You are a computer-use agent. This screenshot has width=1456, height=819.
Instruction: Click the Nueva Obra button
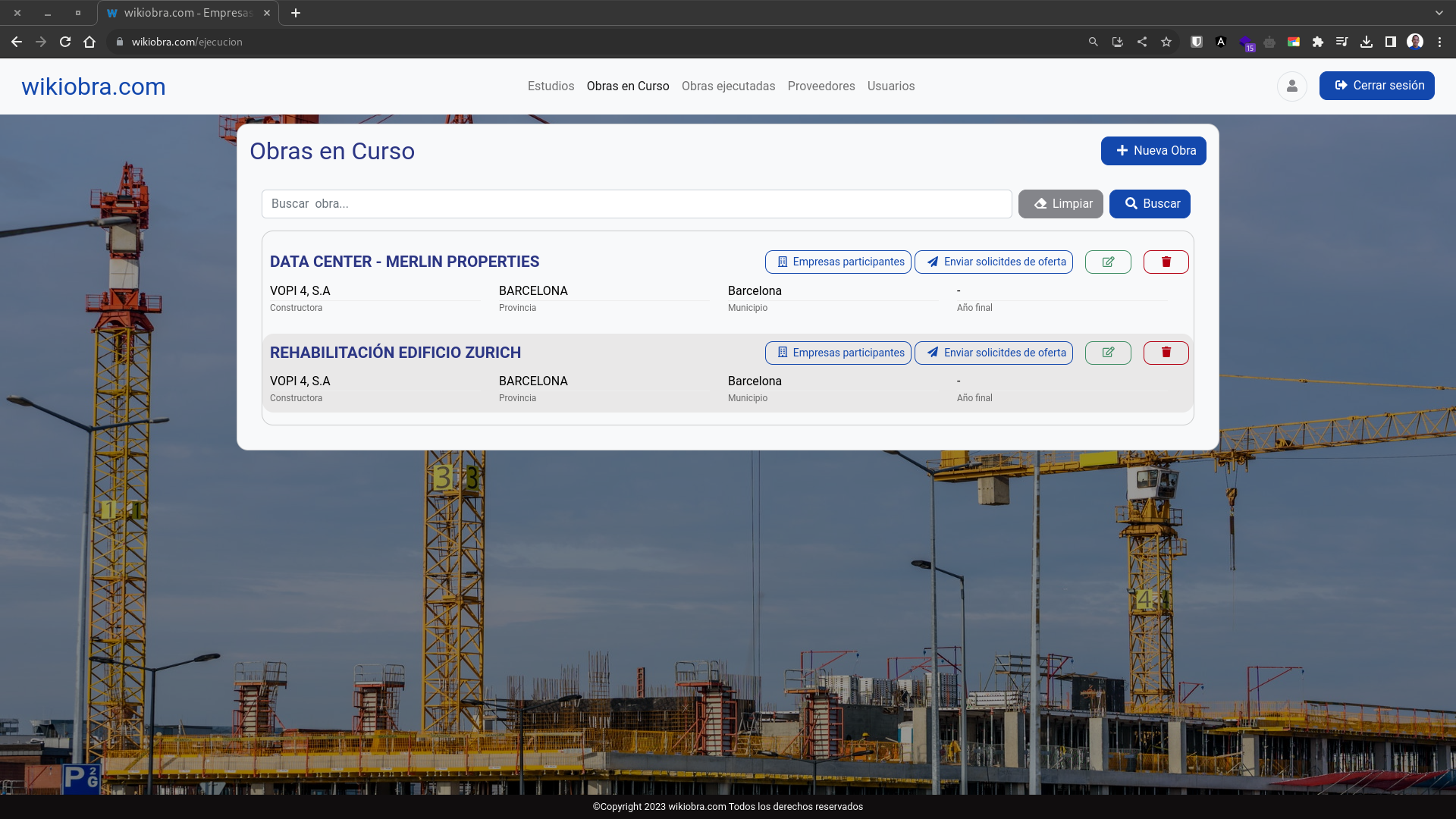[1153, 151]
